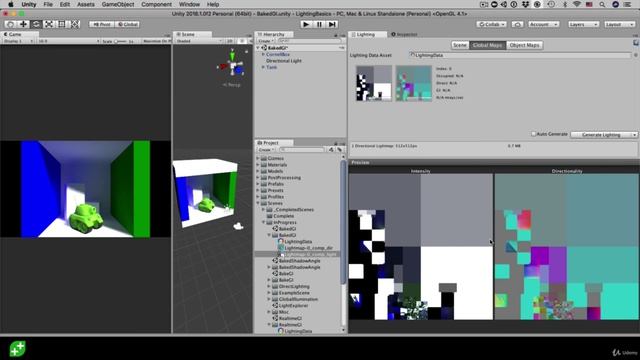Click the red X-axis cone on scene gizmo
640x360 pixels.
pos(224,66)
